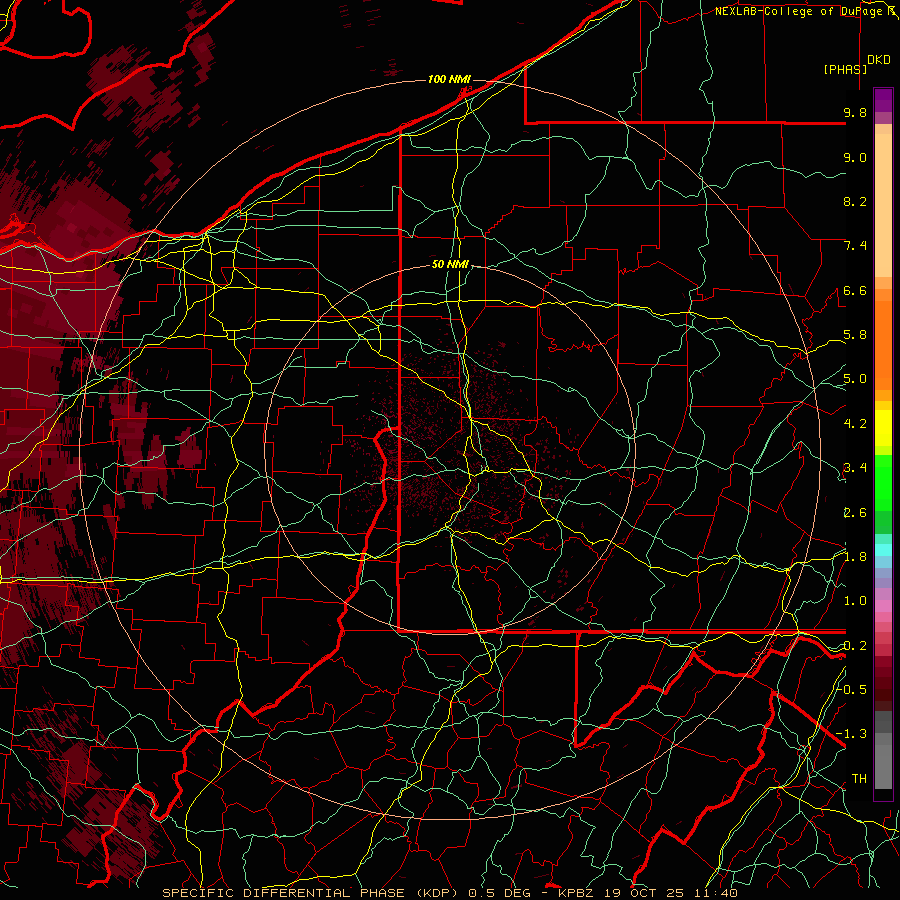This screenshot has height=900, width=900.
Task: Click the cyan segment of the color bar
Action: tap(883, 549)
